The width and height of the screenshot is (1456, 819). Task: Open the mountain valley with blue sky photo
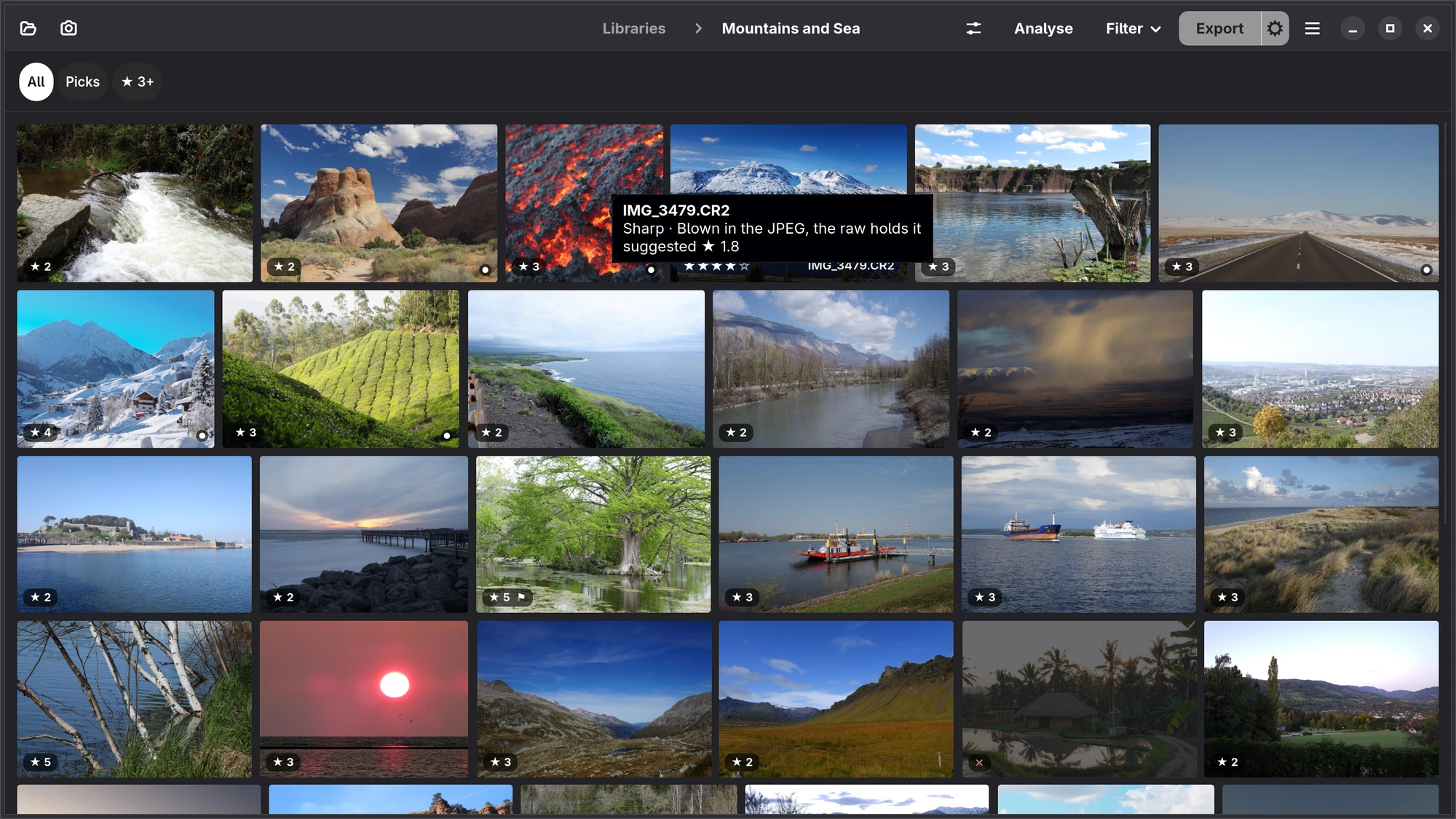tap(594, 699)
